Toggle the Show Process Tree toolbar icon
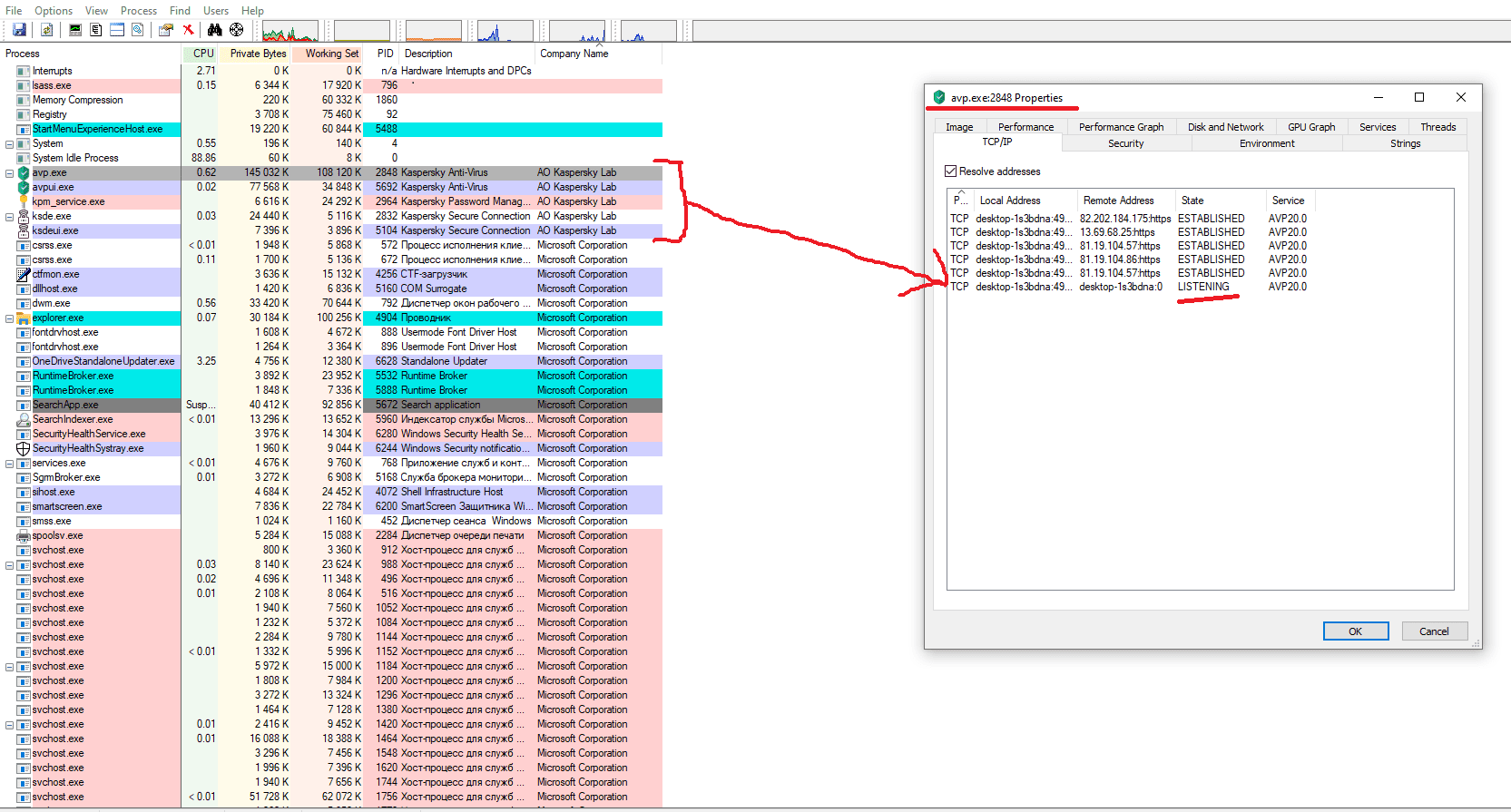The width and height of the screenshot is (1511, 812). (95, 30)
